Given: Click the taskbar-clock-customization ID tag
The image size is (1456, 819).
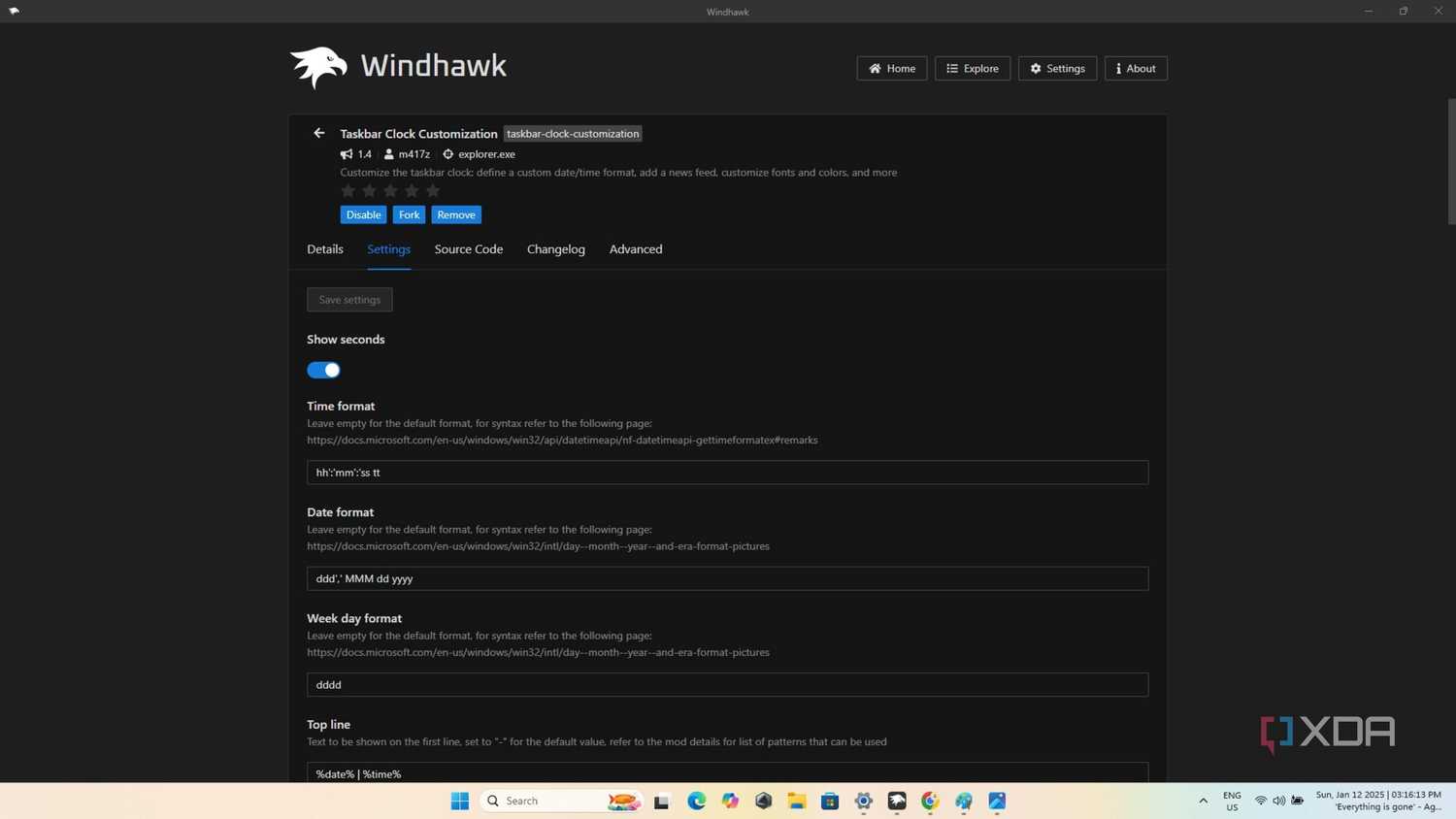Looking at the screenshot, I should pos(573,134).
